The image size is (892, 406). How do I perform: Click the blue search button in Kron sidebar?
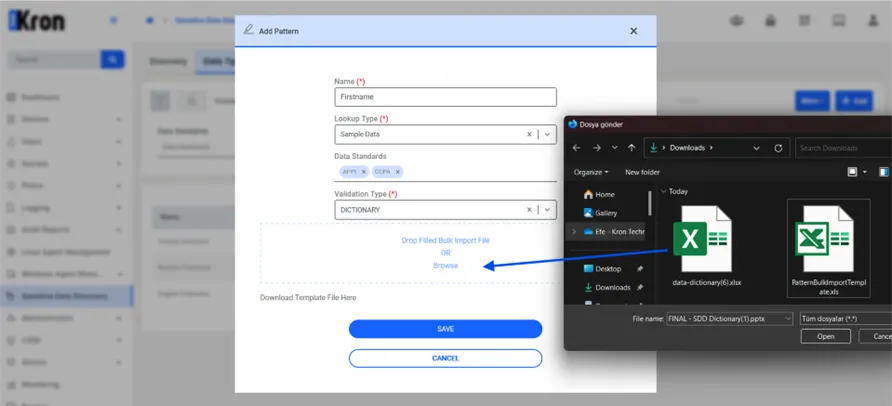pos(113,59)
